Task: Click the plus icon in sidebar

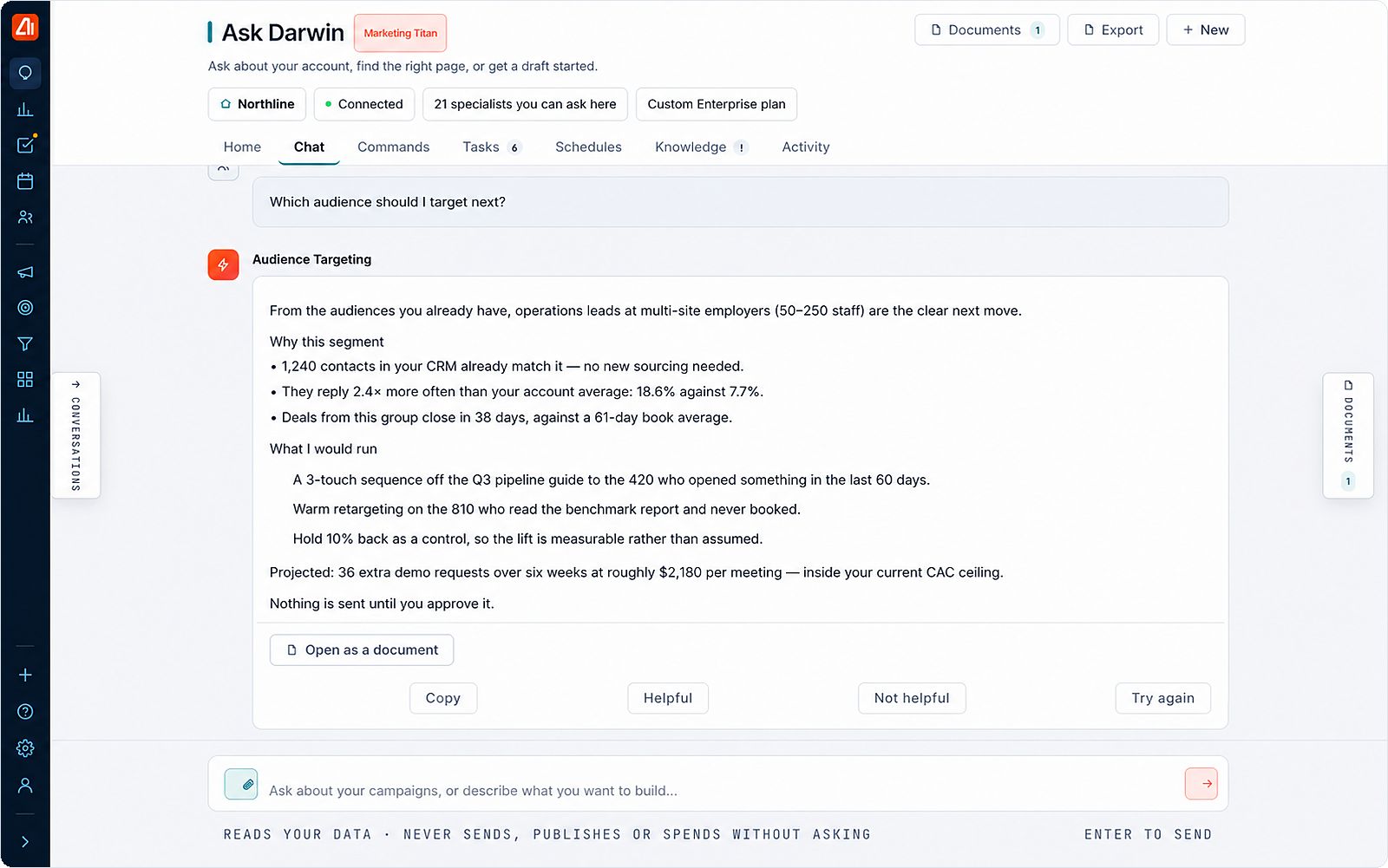Action: click(x=25, y=675)
